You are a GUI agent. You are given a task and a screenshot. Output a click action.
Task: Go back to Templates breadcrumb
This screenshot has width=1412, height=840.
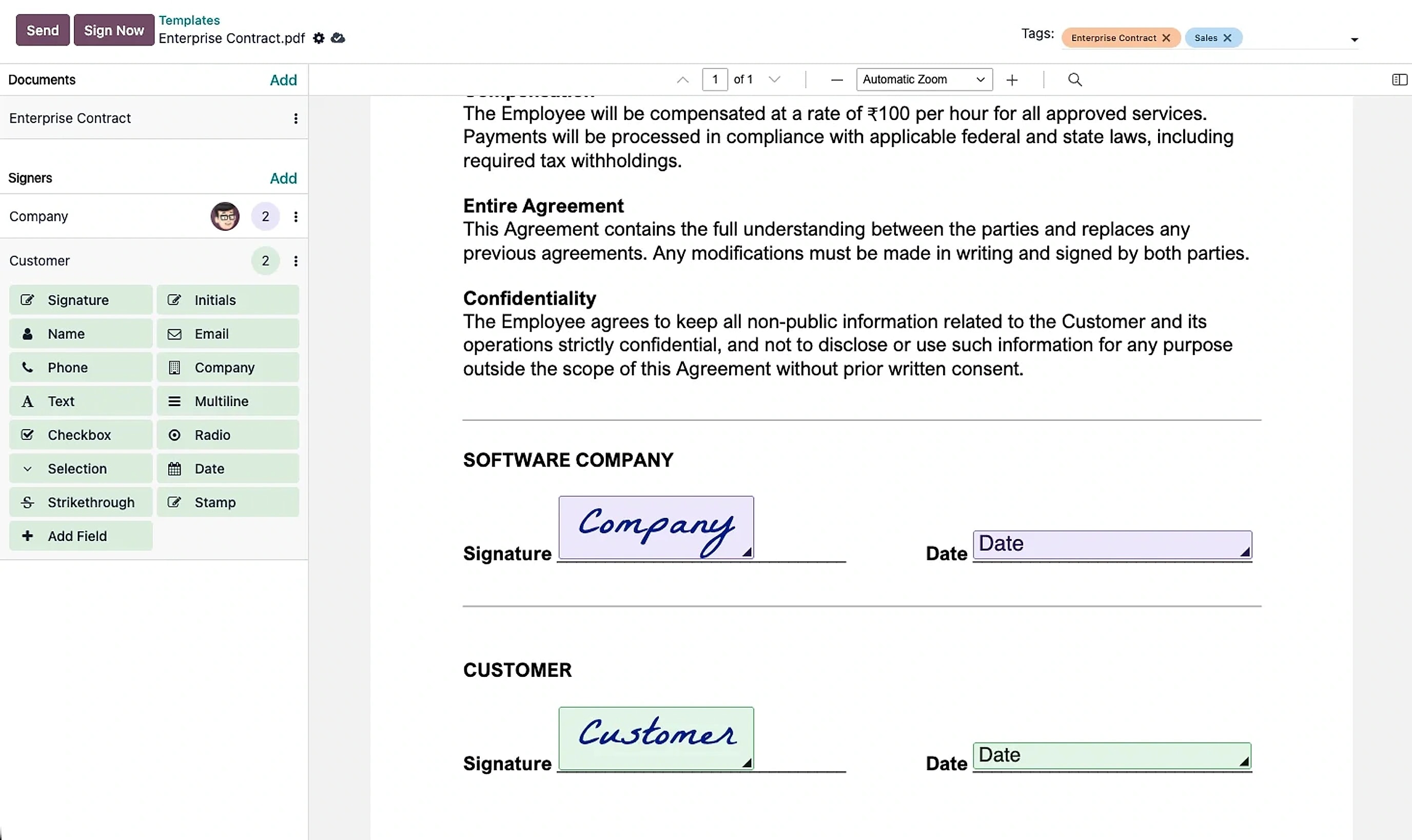tap(189, 21)
